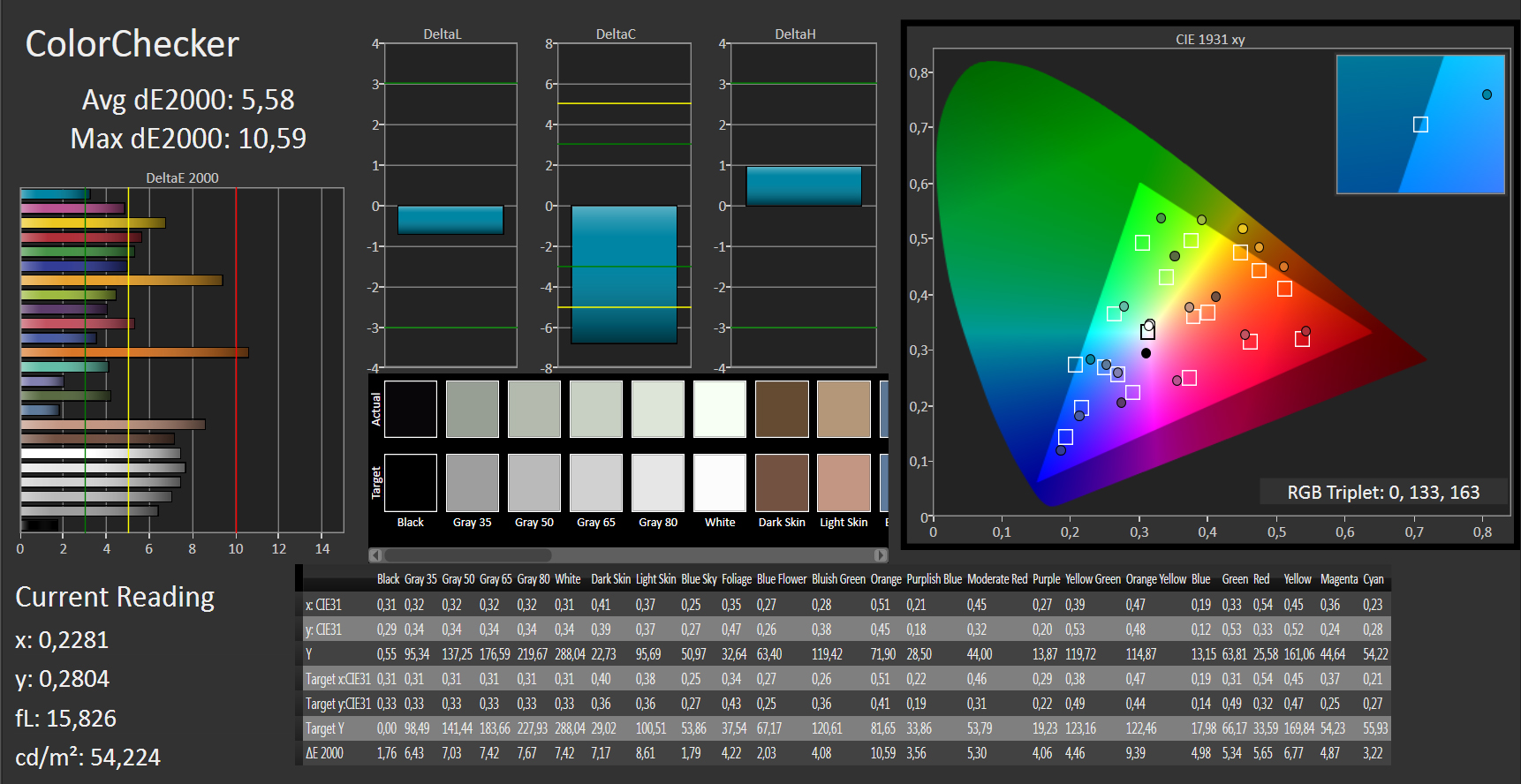1521x784 pixels.
Task: Click the Foliage column header
Action: pos(737,579)
